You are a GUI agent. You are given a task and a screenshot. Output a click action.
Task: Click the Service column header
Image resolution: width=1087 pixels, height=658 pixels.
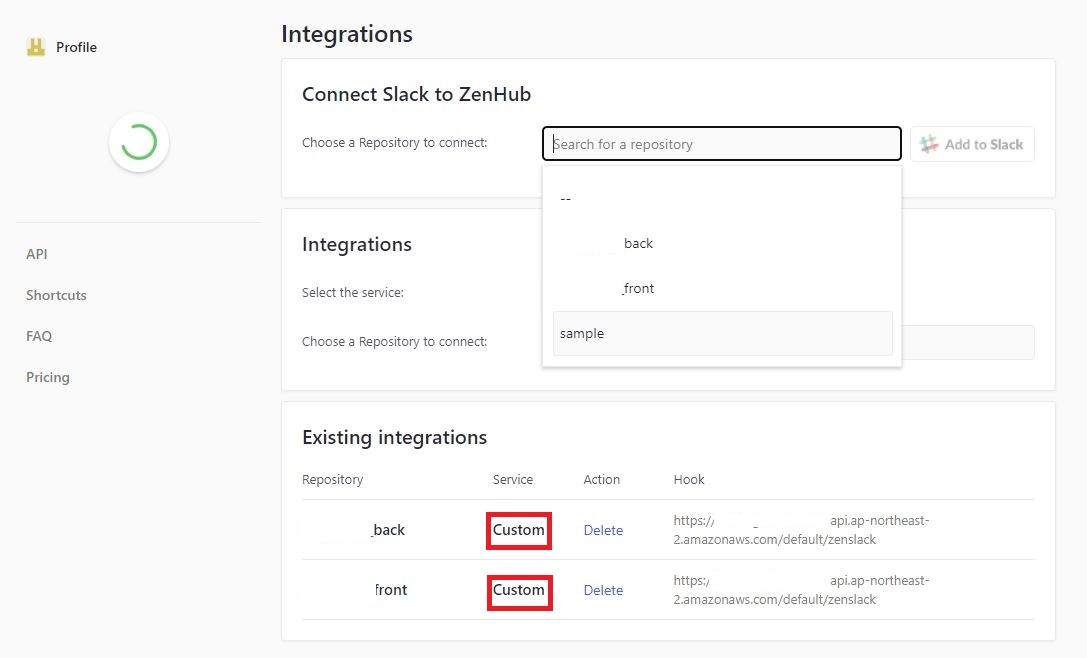point(513,480)
